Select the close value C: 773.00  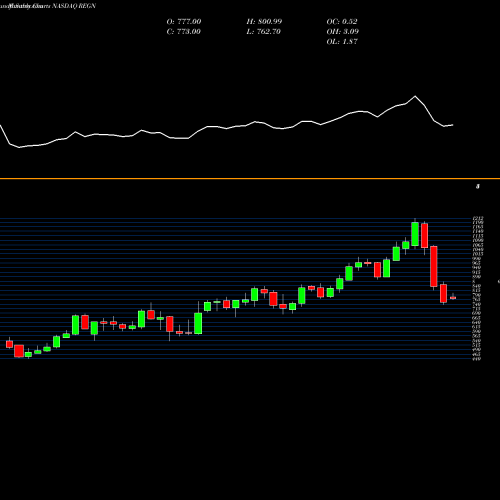point(183,31)
